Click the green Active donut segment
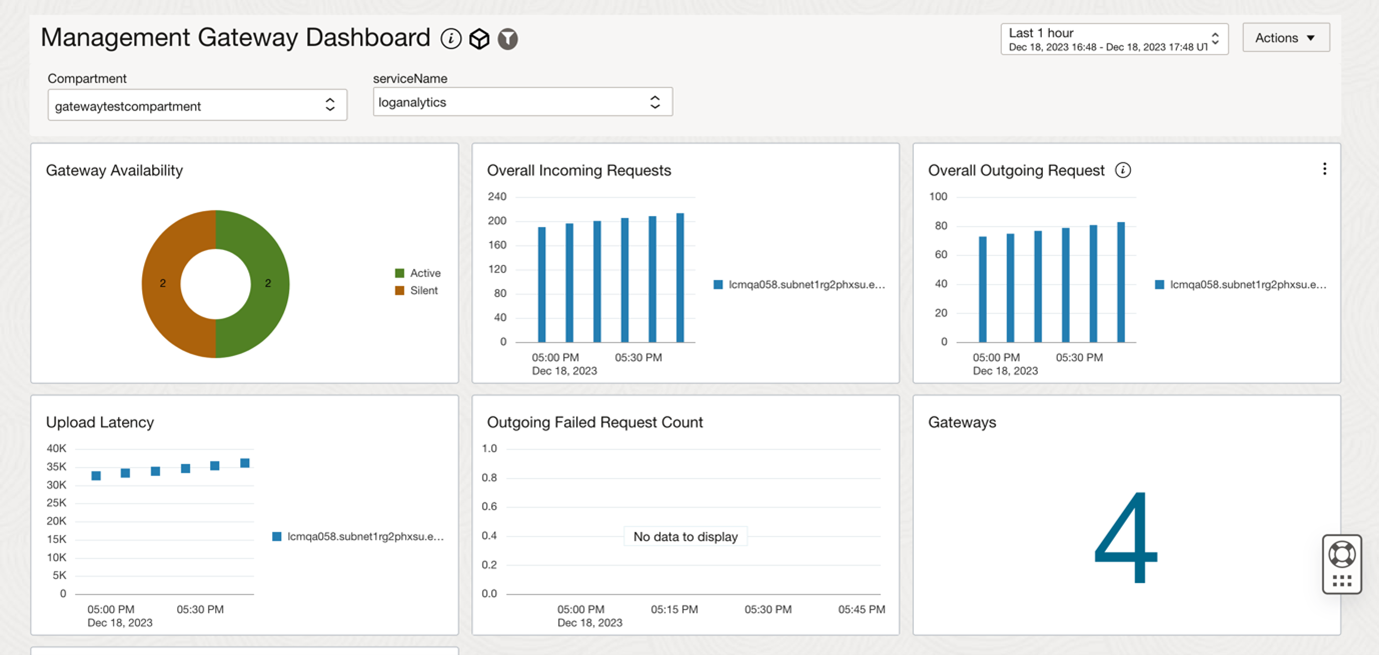 pos(270,284)
